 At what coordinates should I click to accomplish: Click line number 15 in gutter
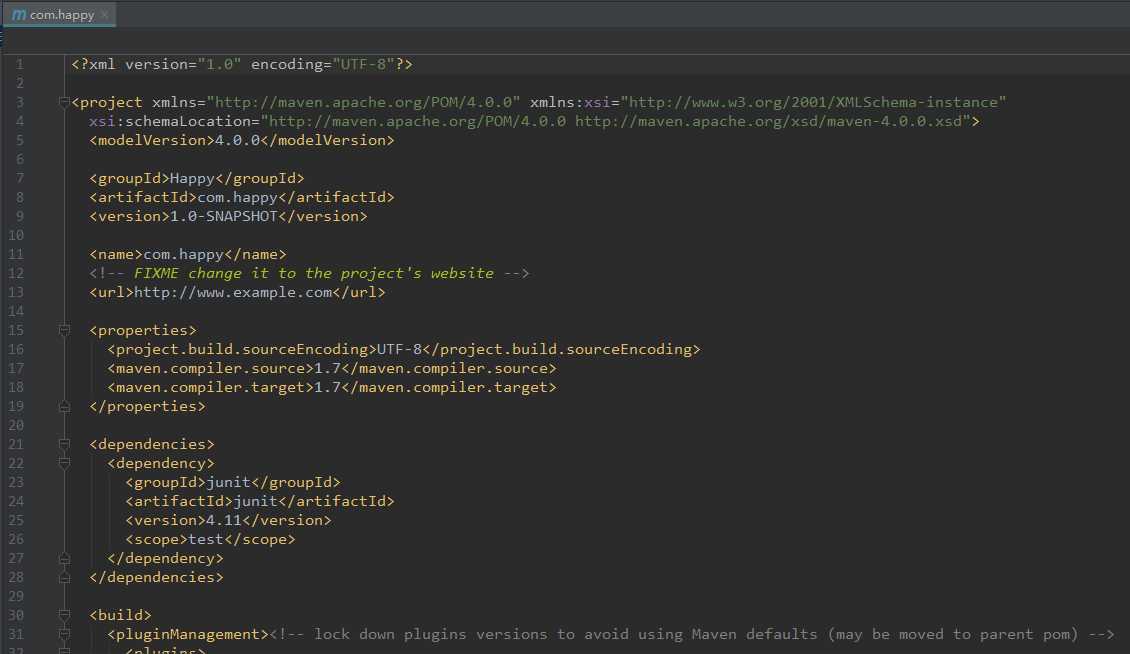tap(16, 330)
